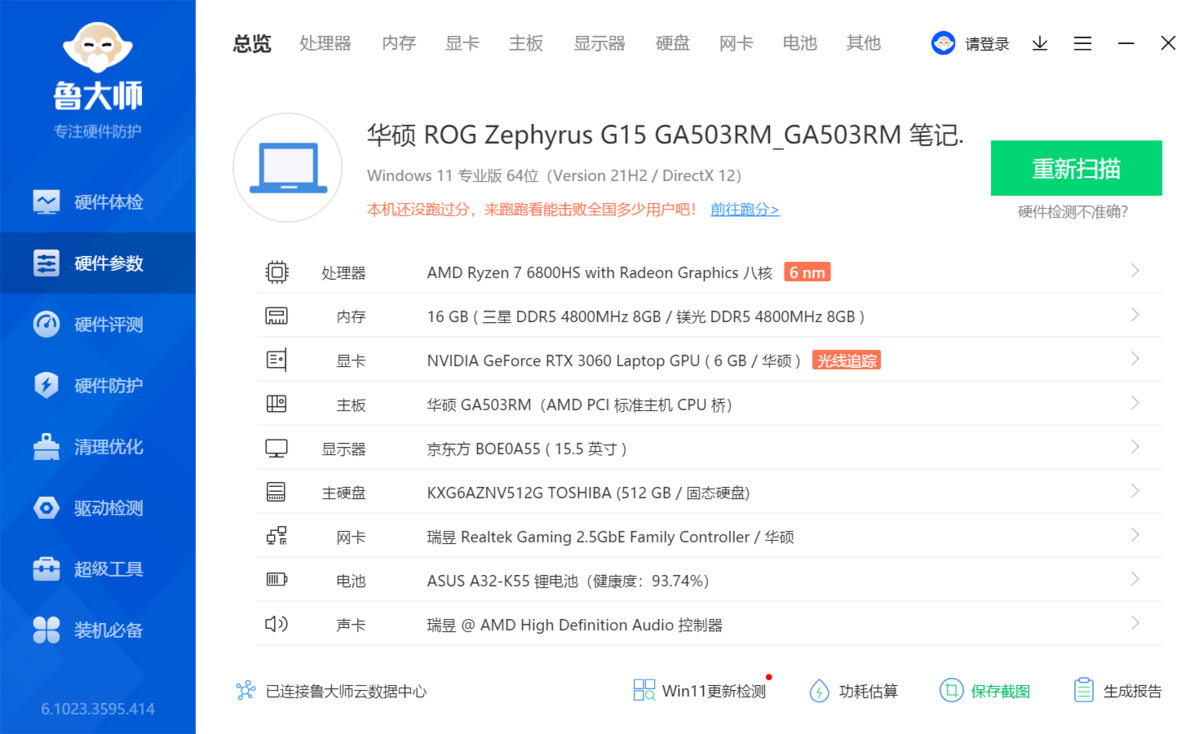Click the 鲁大师 monkey logo
Viewport: 1199px width, 734px height.
[98, 47]
